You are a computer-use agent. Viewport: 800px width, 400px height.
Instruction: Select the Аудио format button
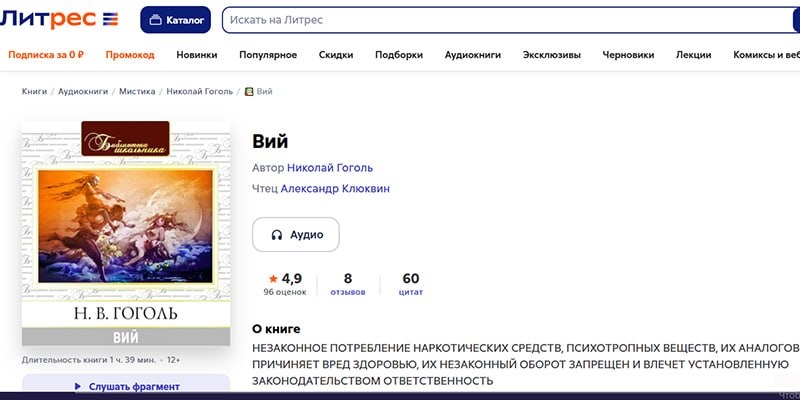tap(295, 235)
